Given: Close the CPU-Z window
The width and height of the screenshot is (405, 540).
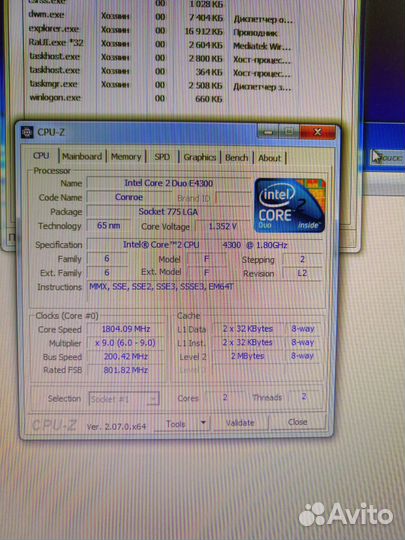Looking at the screenshot, I should (x=318, y=132).
